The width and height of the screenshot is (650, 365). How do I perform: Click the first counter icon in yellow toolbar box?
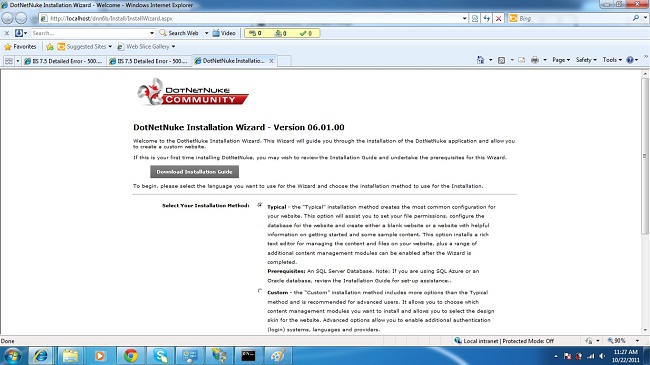(x=255, y=33)
